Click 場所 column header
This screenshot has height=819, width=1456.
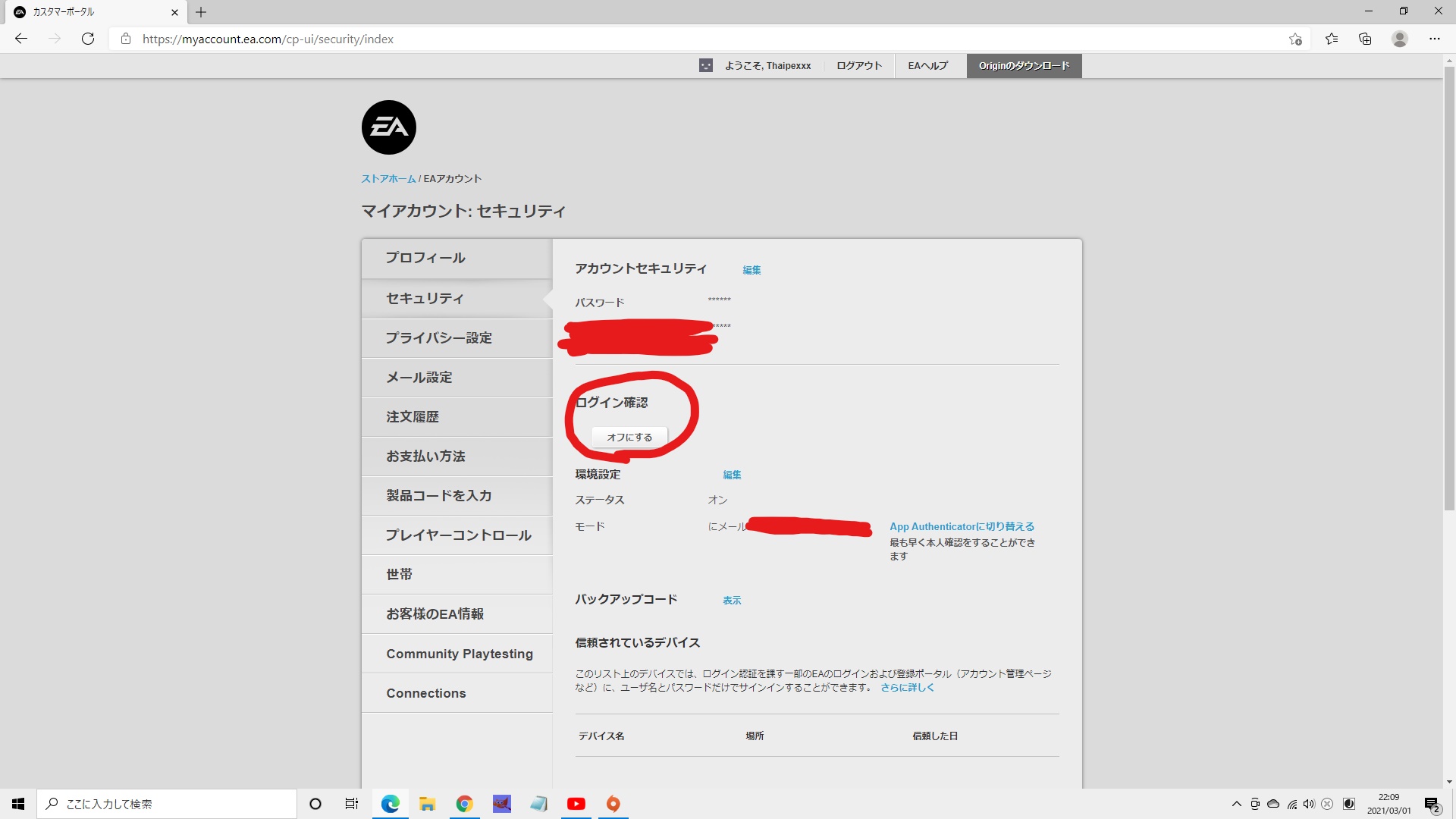pyautogui.click(x=755, y=736)
